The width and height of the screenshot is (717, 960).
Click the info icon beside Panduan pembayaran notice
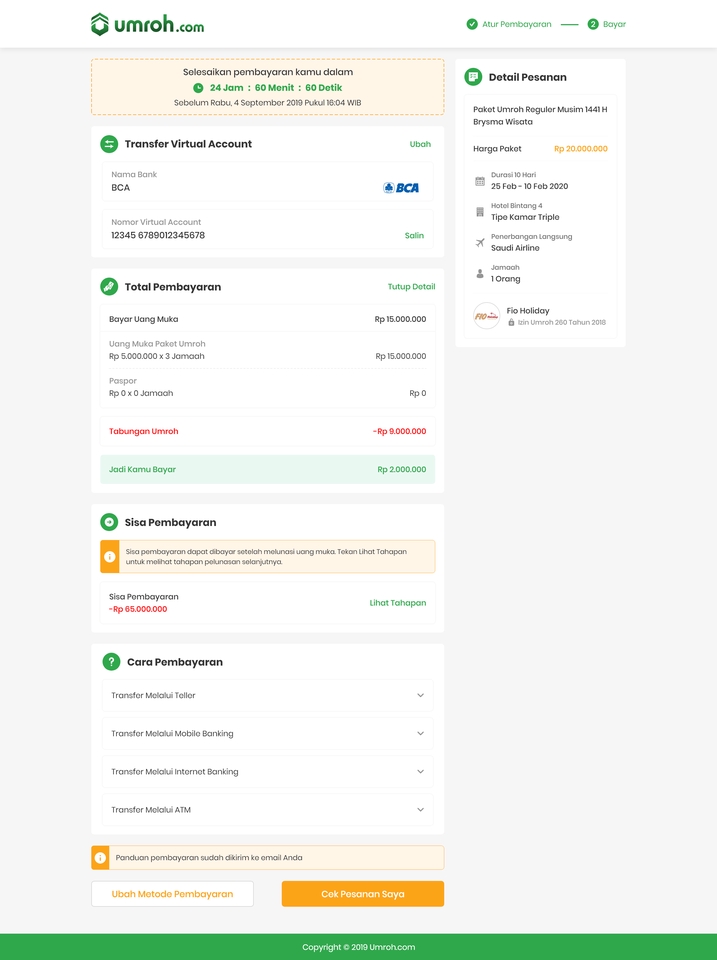[100, 858]
